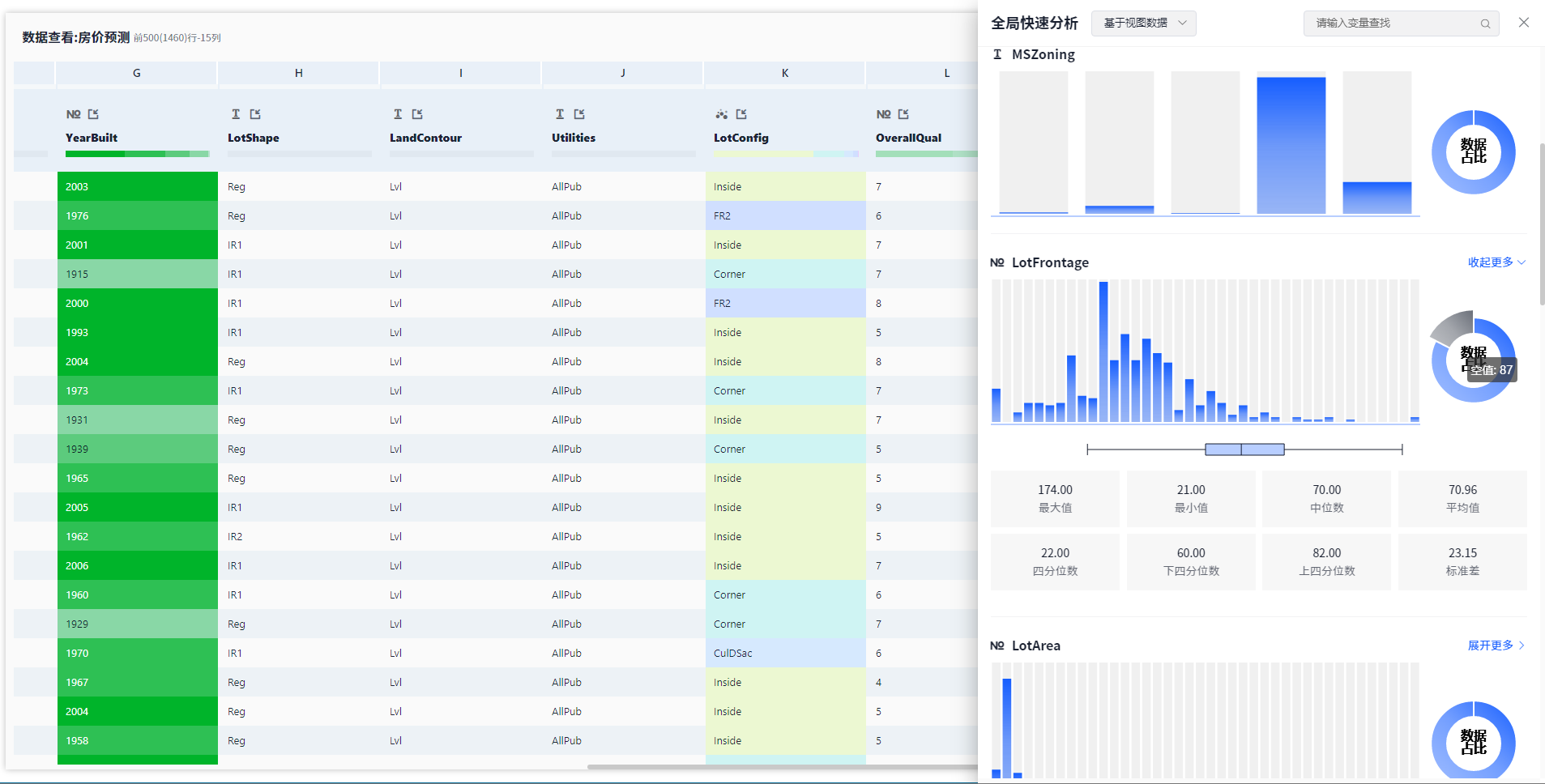Click the tallest bar in MSZoning chart

pos(1291,146)
